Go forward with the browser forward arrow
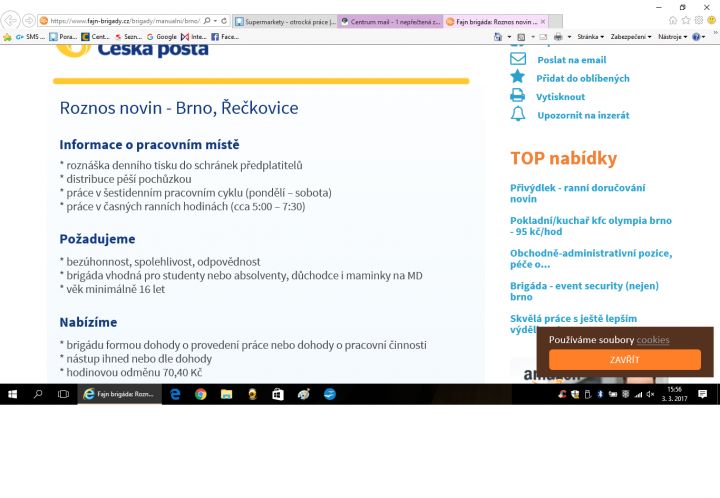 [28, 21]
